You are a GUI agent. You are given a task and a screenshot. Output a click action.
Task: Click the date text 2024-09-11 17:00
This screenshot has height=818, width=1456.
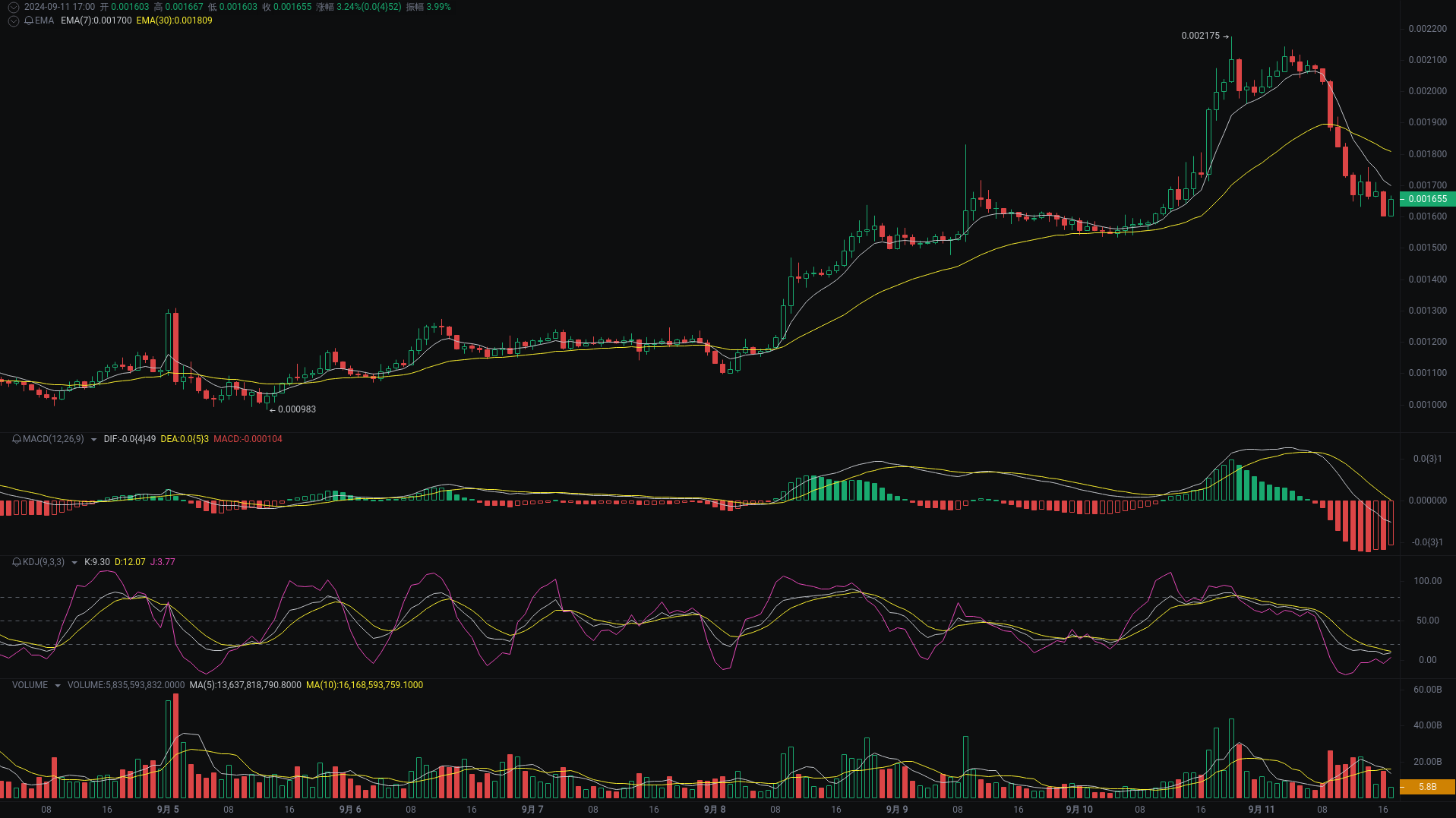point(59,7)
